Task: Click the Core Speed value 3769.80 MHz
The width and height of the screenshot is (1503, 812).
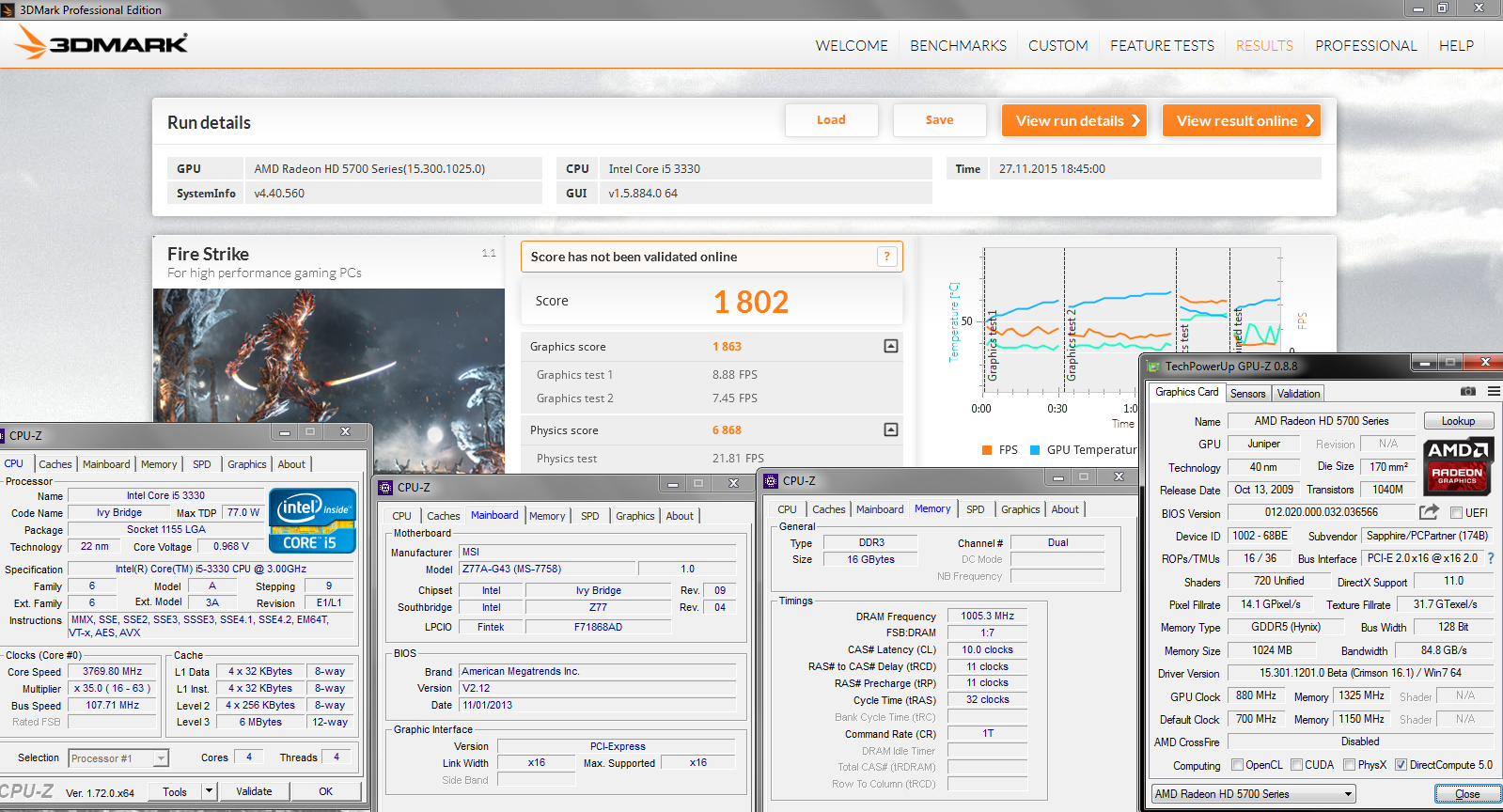Action: point(112,672)
